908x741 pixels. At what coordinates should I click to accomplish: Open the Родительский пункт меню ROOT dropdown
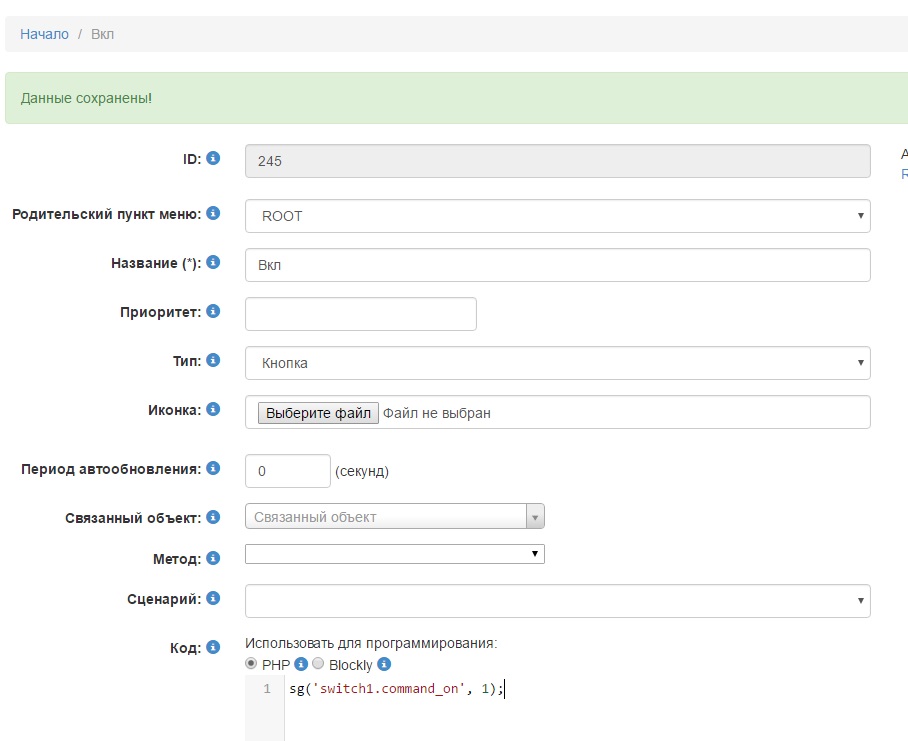[557, 216]
